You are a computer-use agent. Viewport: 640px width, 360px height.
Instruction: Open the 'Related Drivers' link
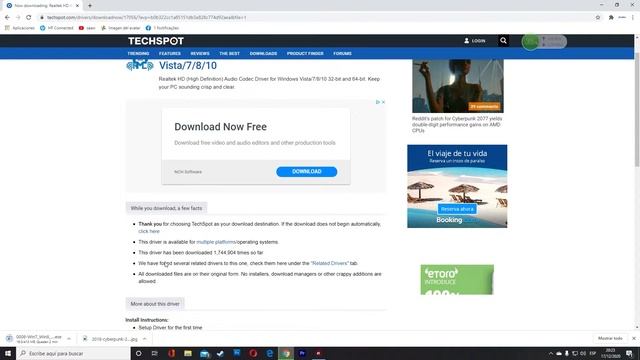pos(329,263)
